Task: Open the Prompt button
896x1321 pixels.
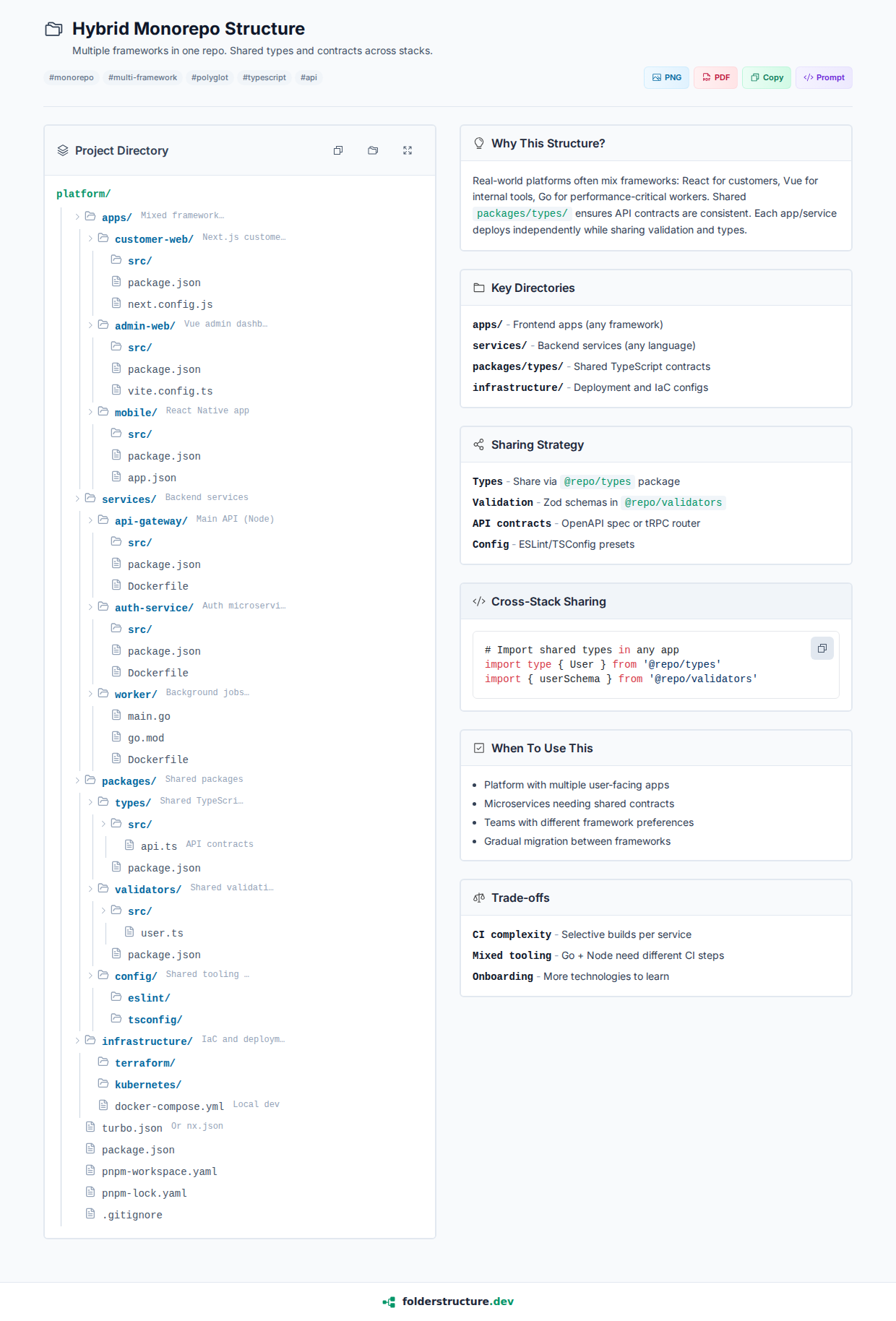Action: (x=824, y=77)
